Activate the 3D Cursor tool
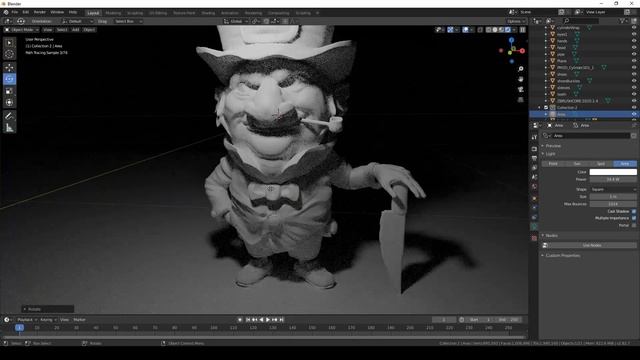Image resolution: width=640 pixels, height=360 pixels. (x=9, y=54)
